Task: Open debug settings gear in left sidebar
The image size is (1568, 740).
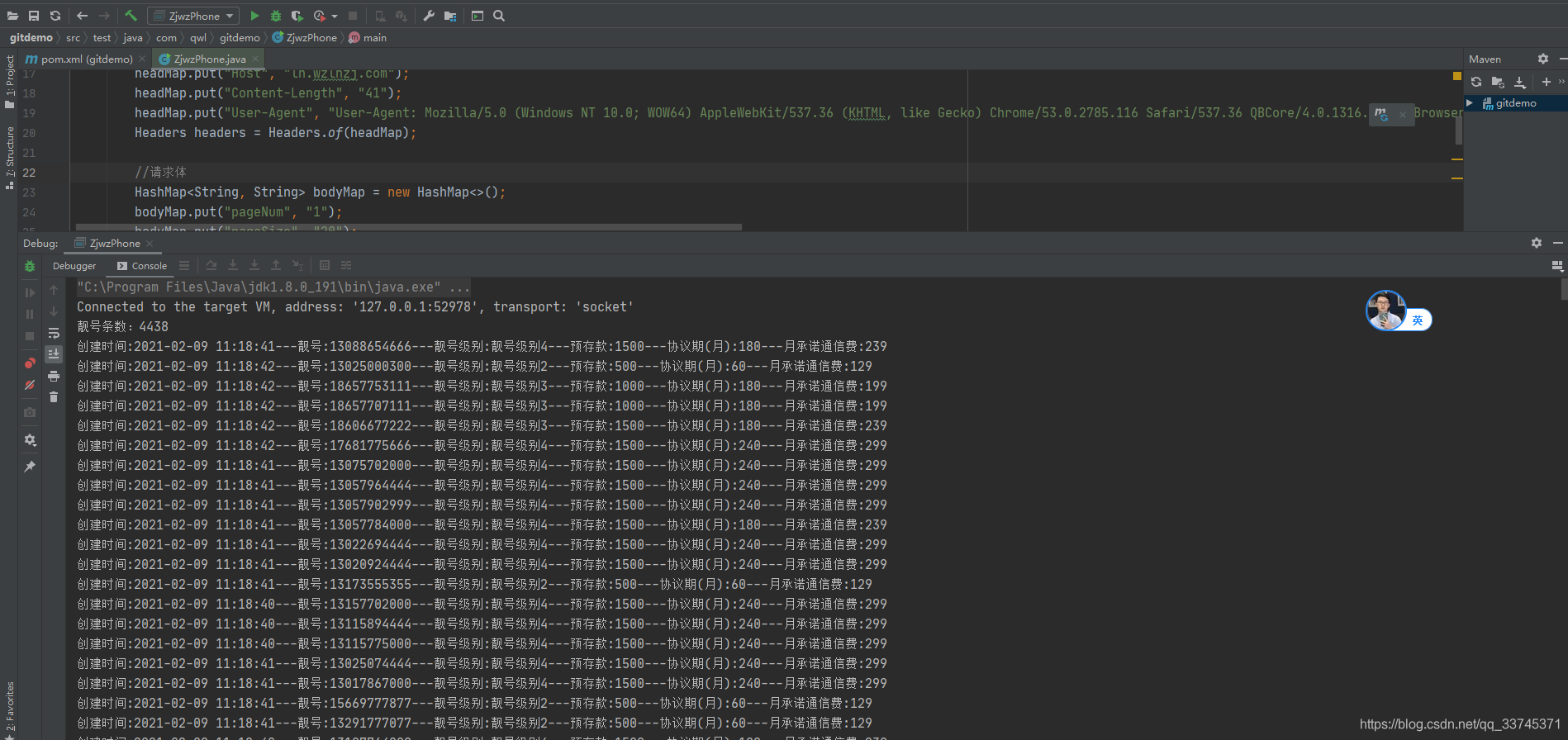Action: (30, 440)
